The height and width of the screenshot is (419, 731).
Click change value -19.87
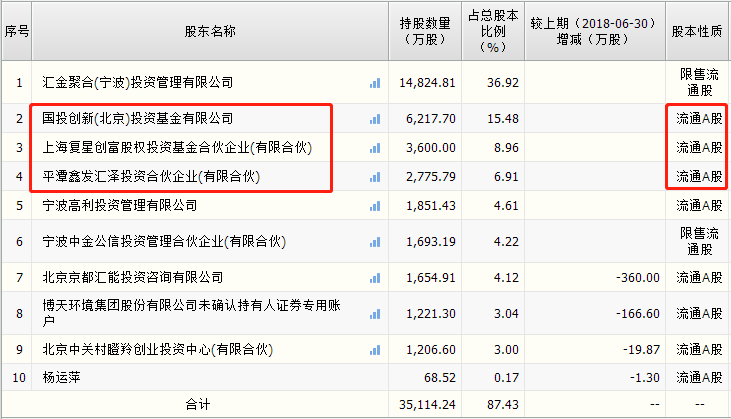click(641, 350)
